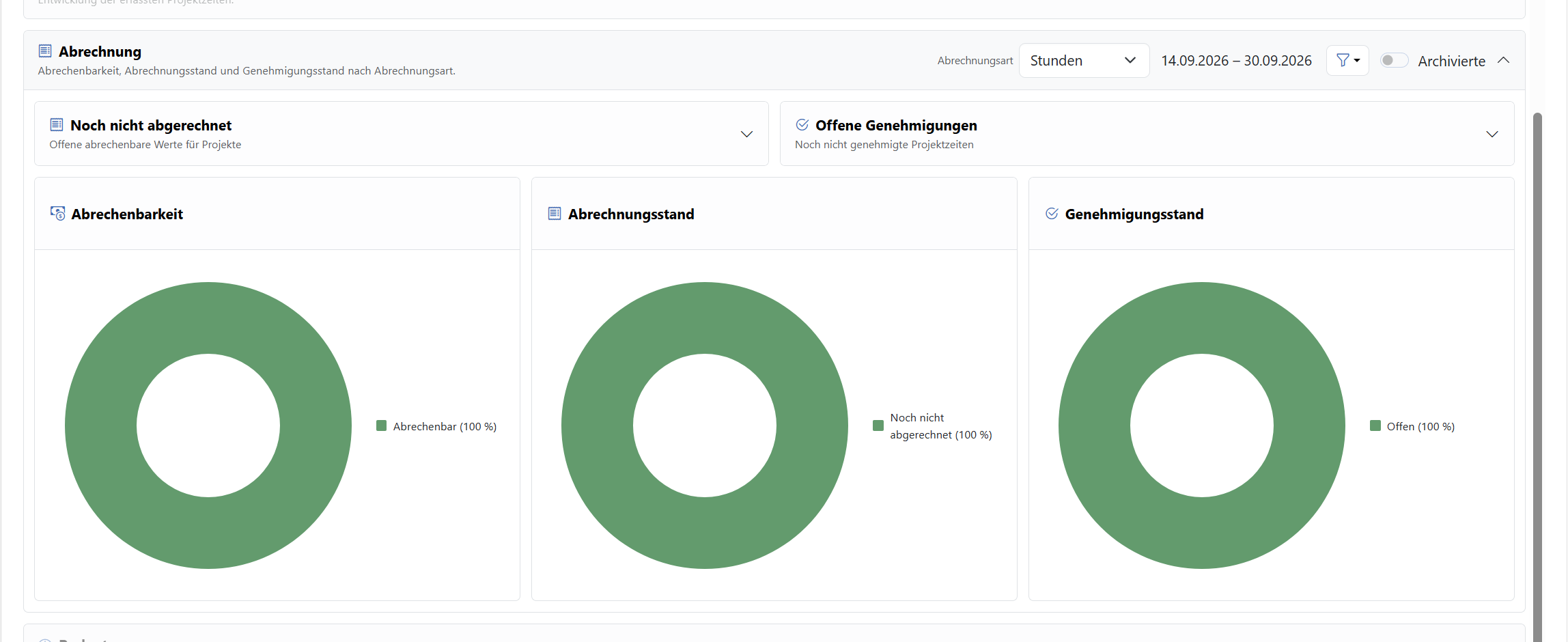The width and height of the screenshot is (1568, 642).
Task: Expand the Offene Genehmigungen panel
Action: click(x=1492, y=134)
